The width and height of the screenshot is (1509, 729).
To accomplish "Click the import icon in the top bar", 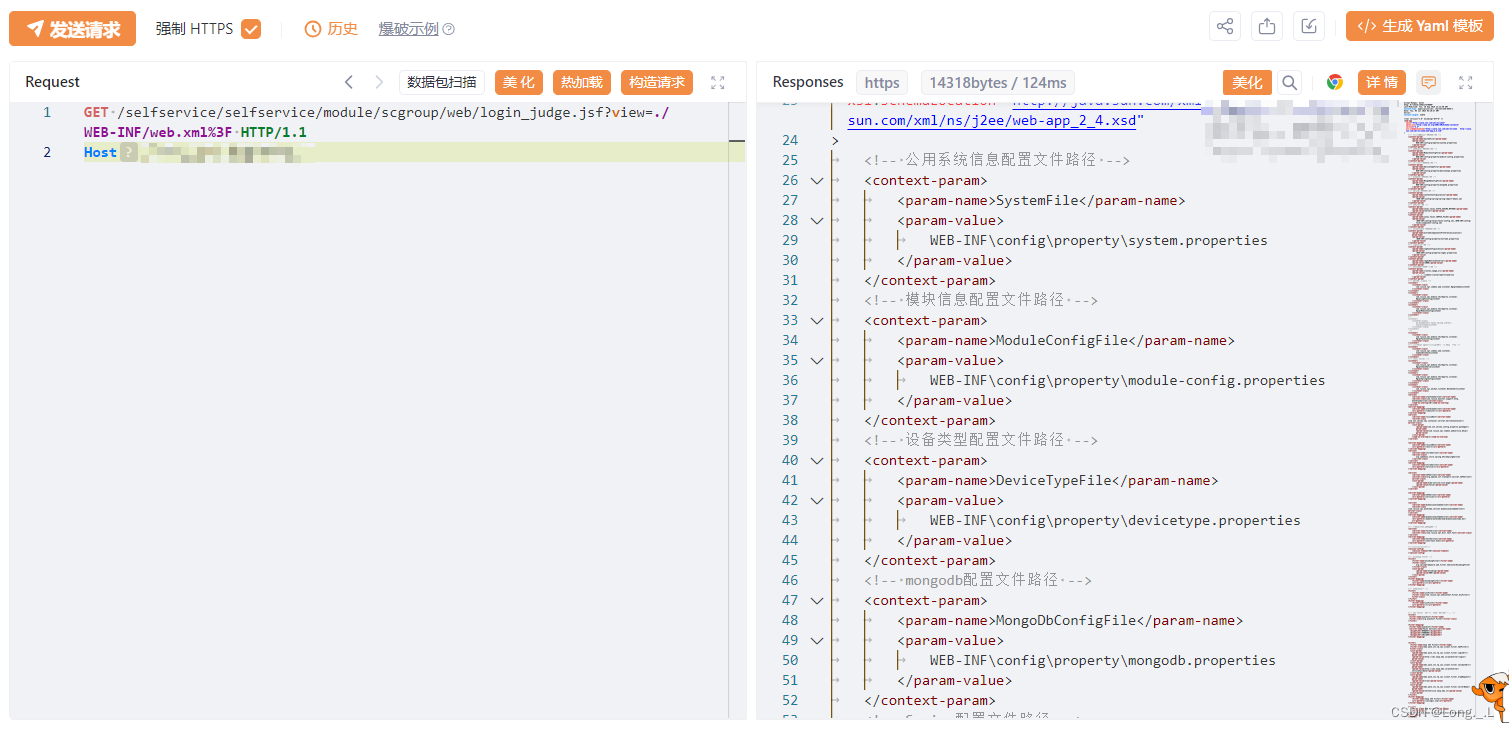I will click(1309, 27).
